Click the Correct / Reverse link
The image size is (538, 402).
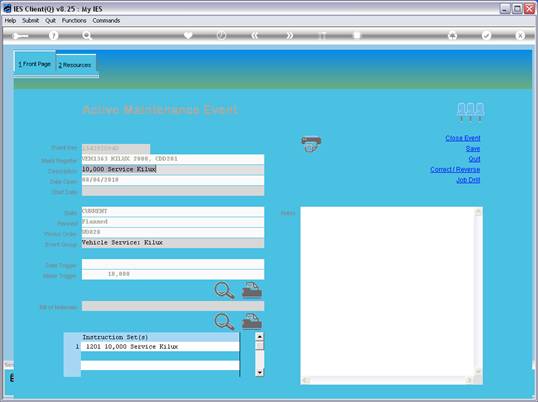455,169
